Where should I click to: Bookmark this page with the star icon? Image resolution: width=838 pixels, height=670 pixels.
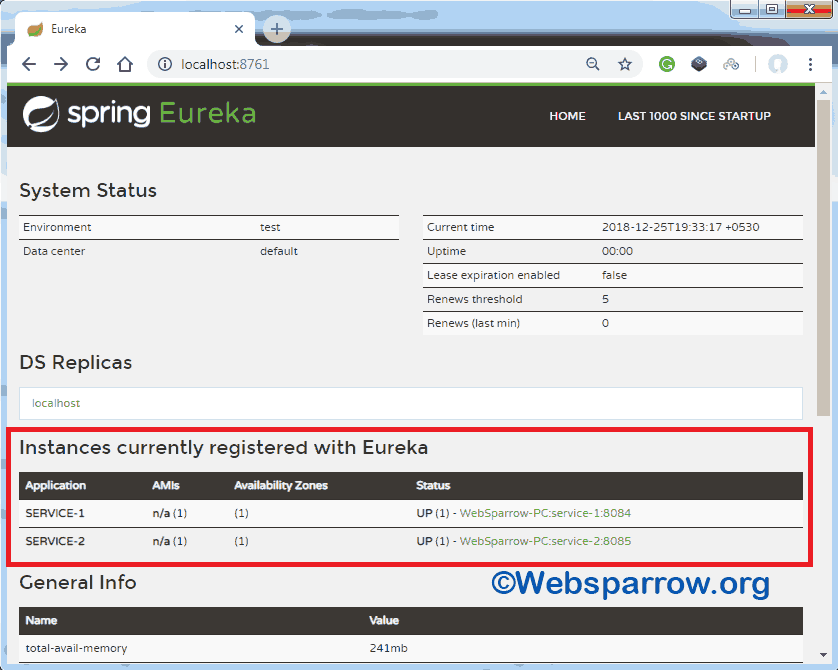click(625, 63)
